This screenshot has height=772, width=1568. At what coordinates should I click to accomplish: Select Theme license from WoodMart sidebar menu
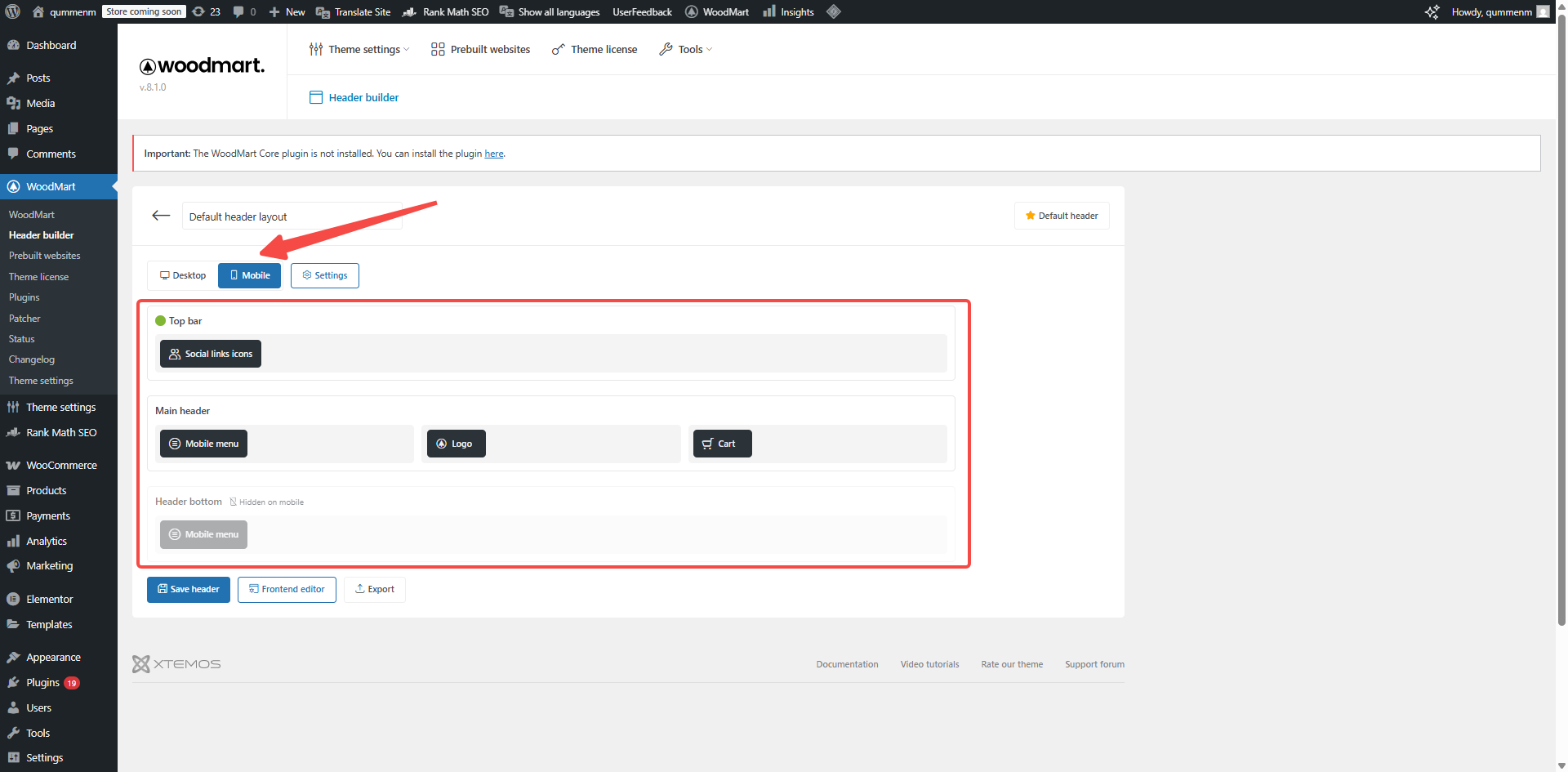coord(38,276)
